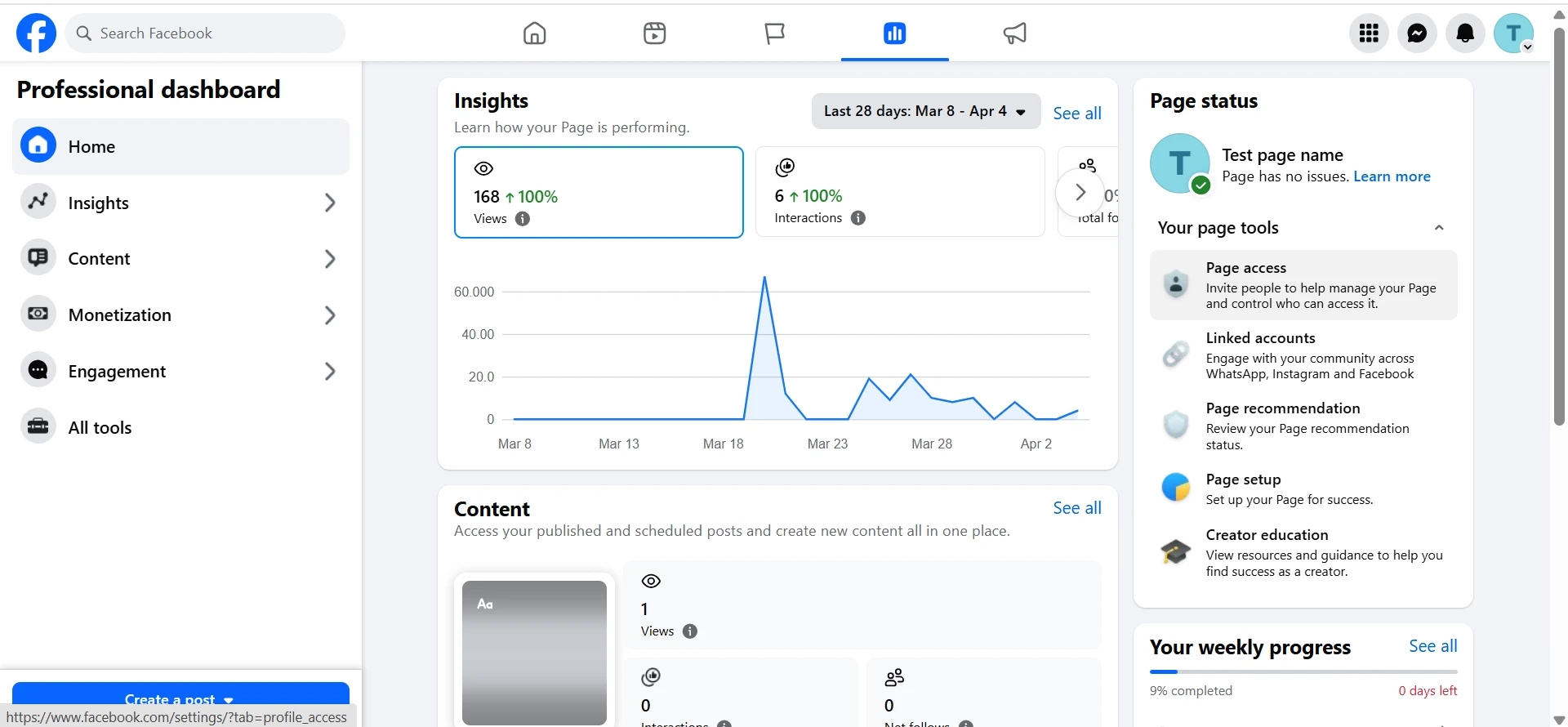Screen dimensions: 1568x727
Task: Click the Interactions info icon in Insights
Action: [858, 218]
